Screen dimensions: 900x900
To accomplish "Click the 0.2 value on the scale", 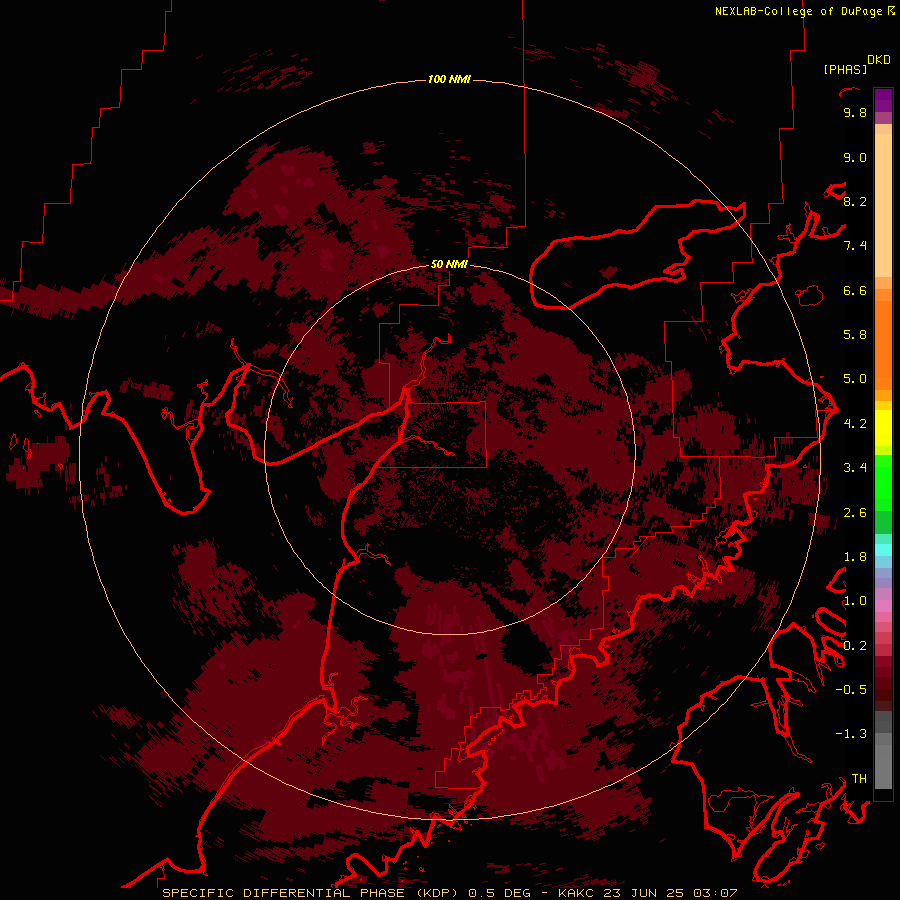I will (855, 646).
